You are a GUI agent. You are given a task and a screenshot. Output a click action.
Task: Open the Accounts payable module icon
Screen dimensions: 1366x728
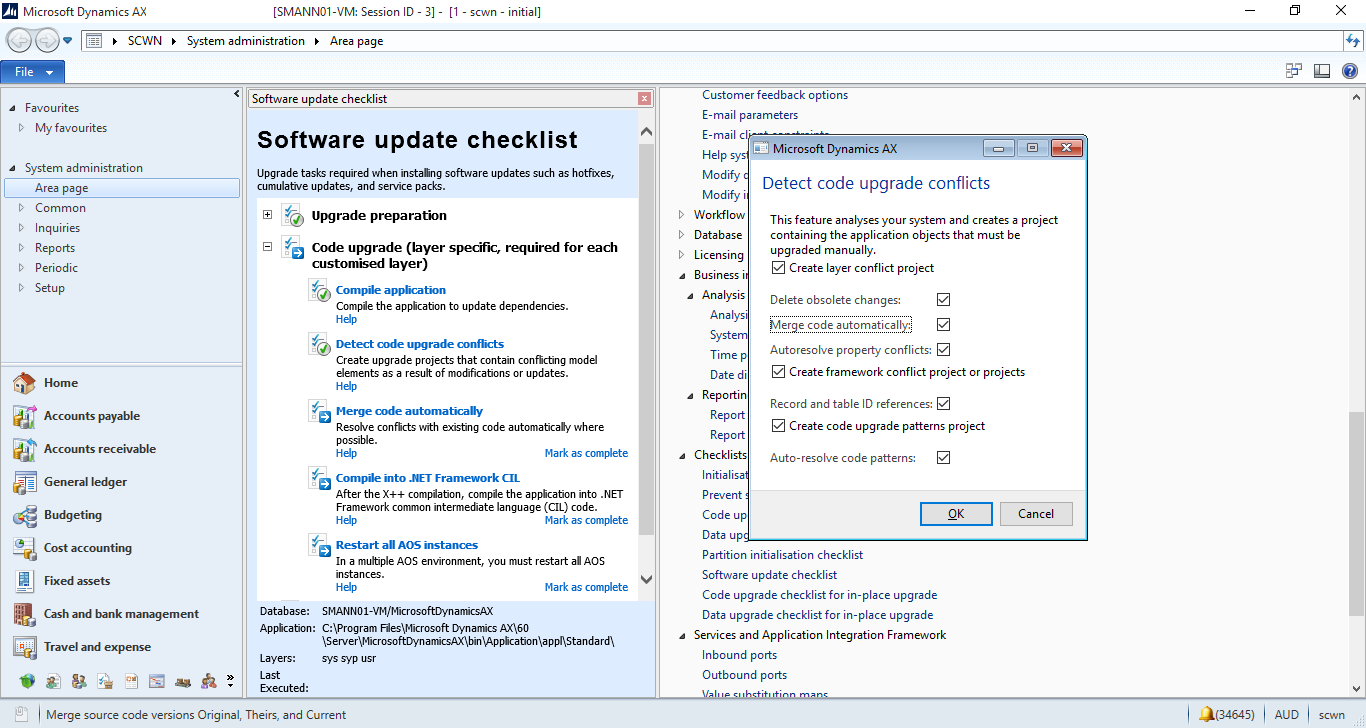[25, 416]
